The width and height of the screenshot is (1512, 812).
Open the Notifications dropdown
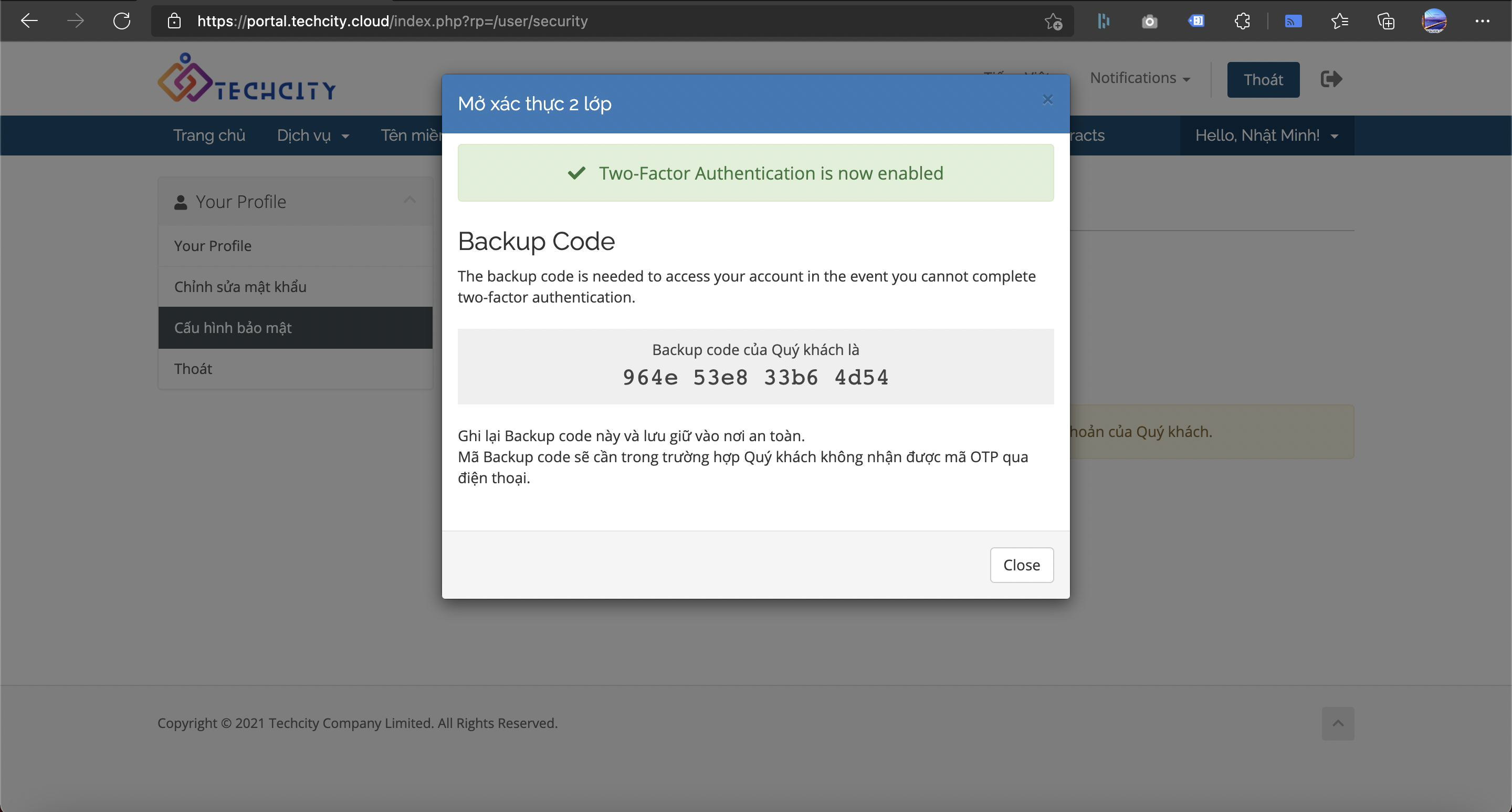[x=1139, y=78]
